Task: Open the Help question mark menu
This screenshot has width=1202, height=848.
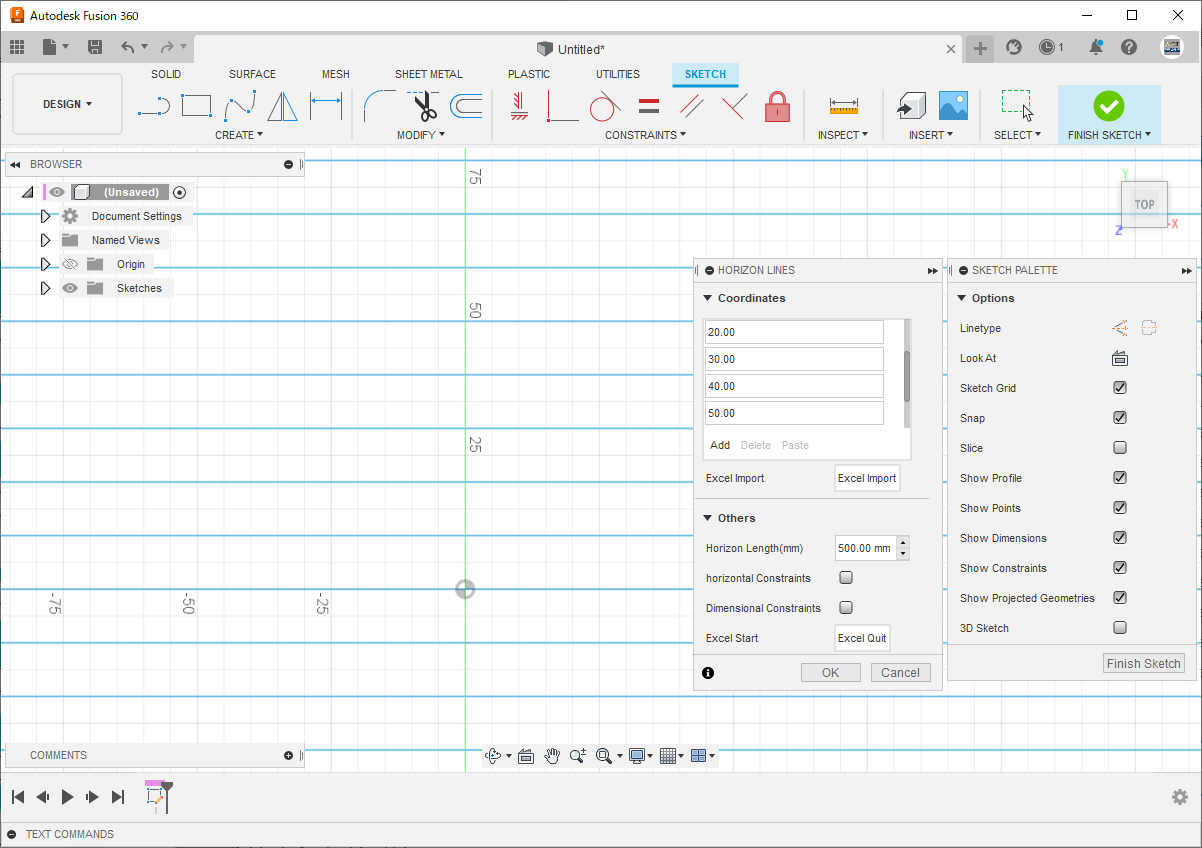Action: point(1129,47)
